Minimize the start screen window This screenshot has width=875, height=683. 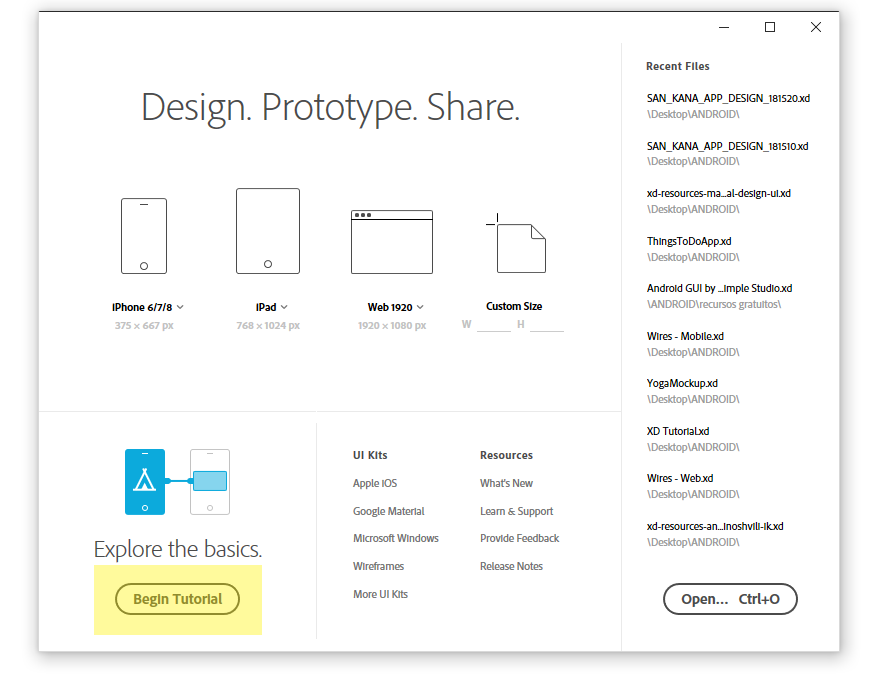pyautogui.click(x=723, y=27)
